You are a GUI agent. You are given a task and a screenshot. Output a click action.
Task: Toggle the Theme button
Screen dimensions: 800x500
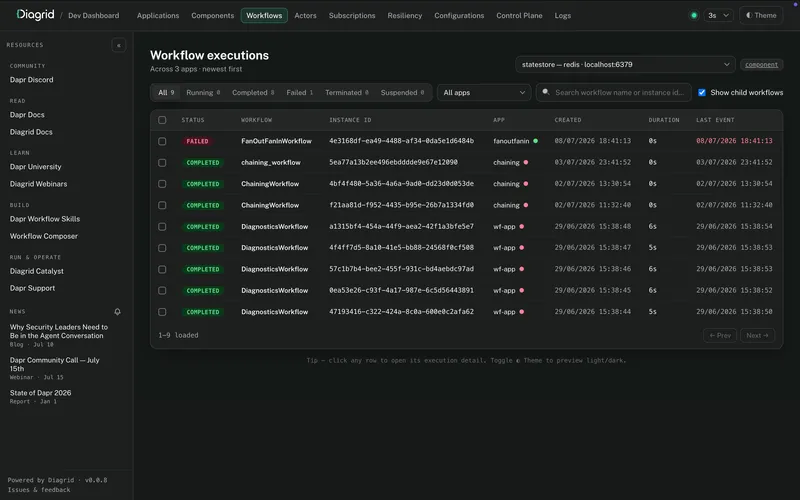[x=761, y=15]
